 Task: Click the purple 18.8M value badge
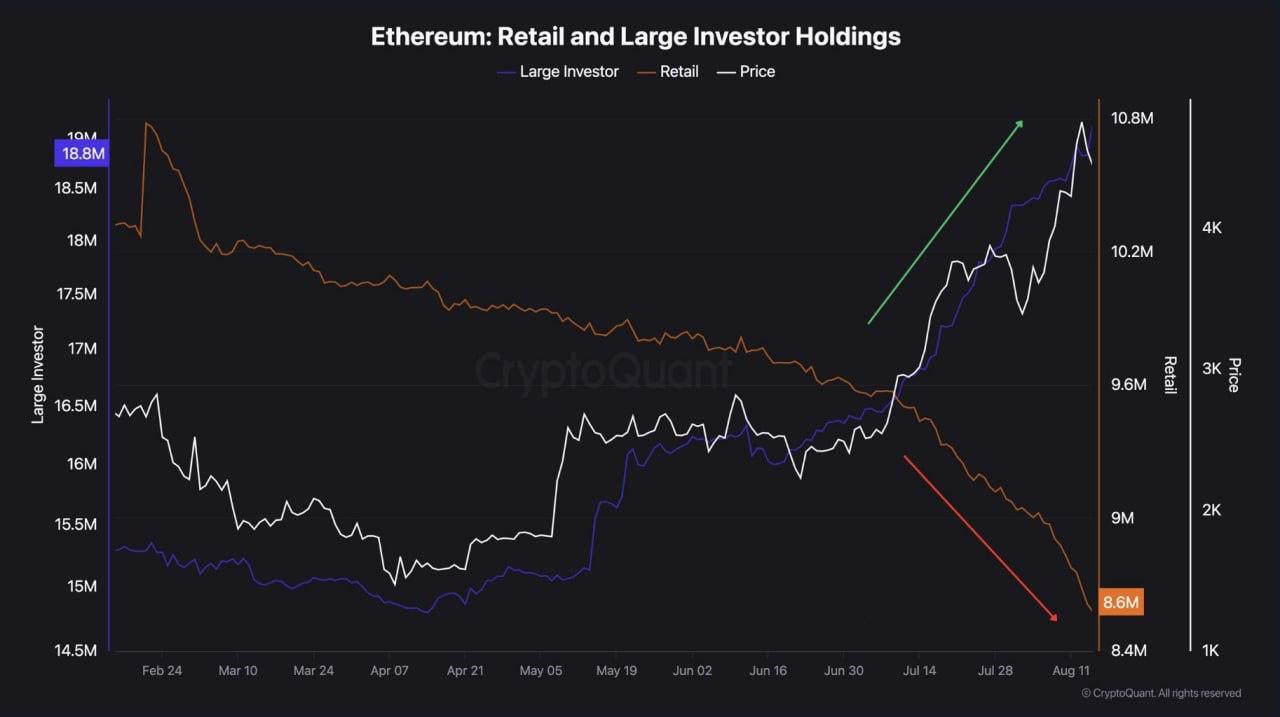pyautogui.click(x=81, y=154)
